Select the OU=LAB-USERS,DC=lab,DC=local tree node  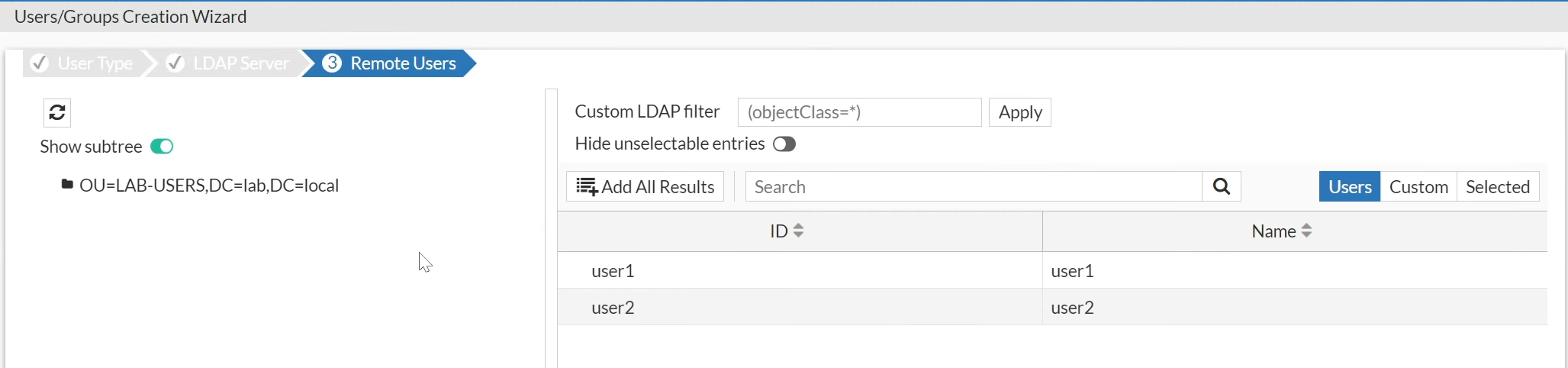coord(209,186)
